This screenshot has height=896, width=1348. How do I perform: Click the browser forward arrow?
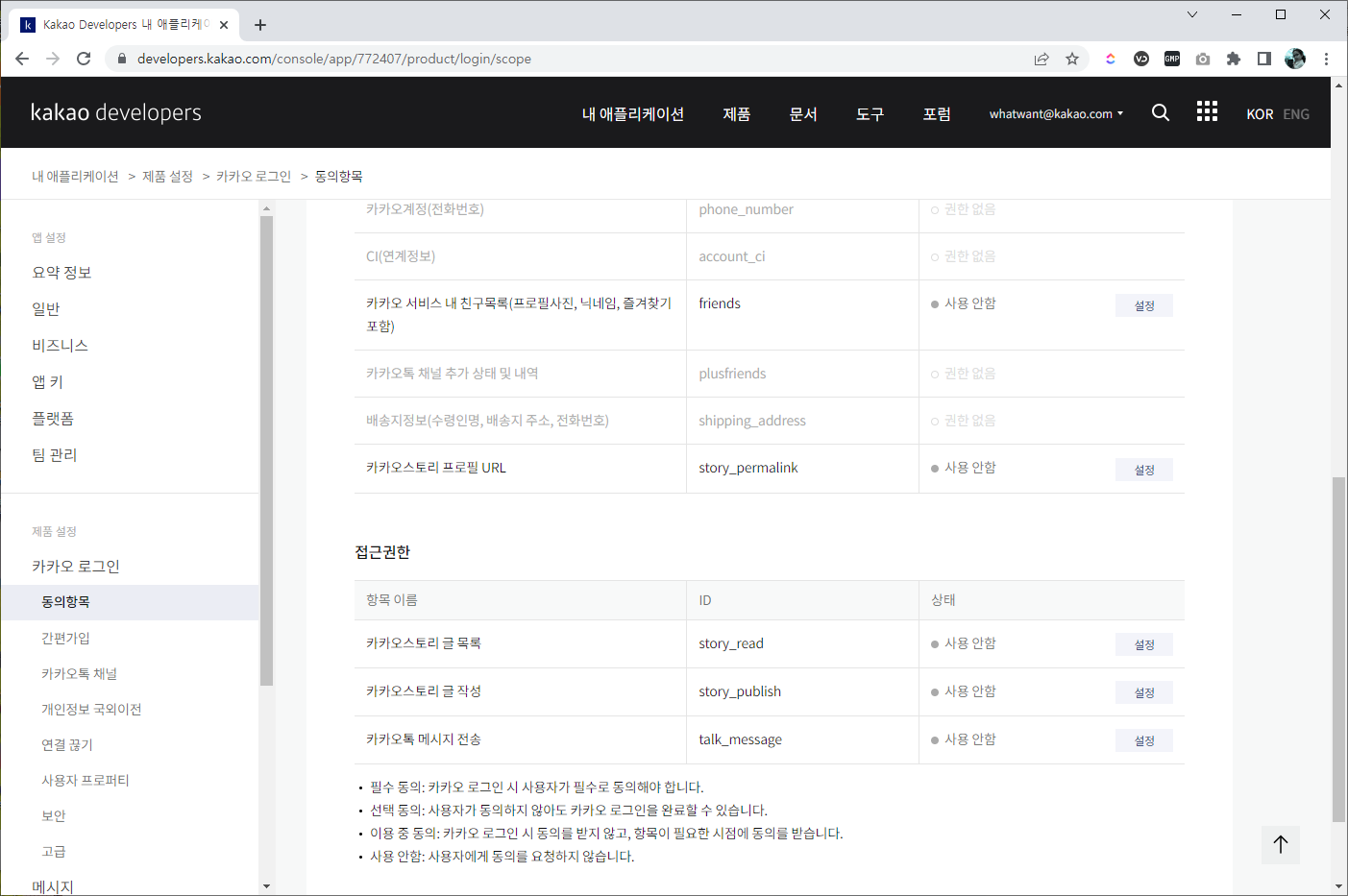[x=53, y=59]
